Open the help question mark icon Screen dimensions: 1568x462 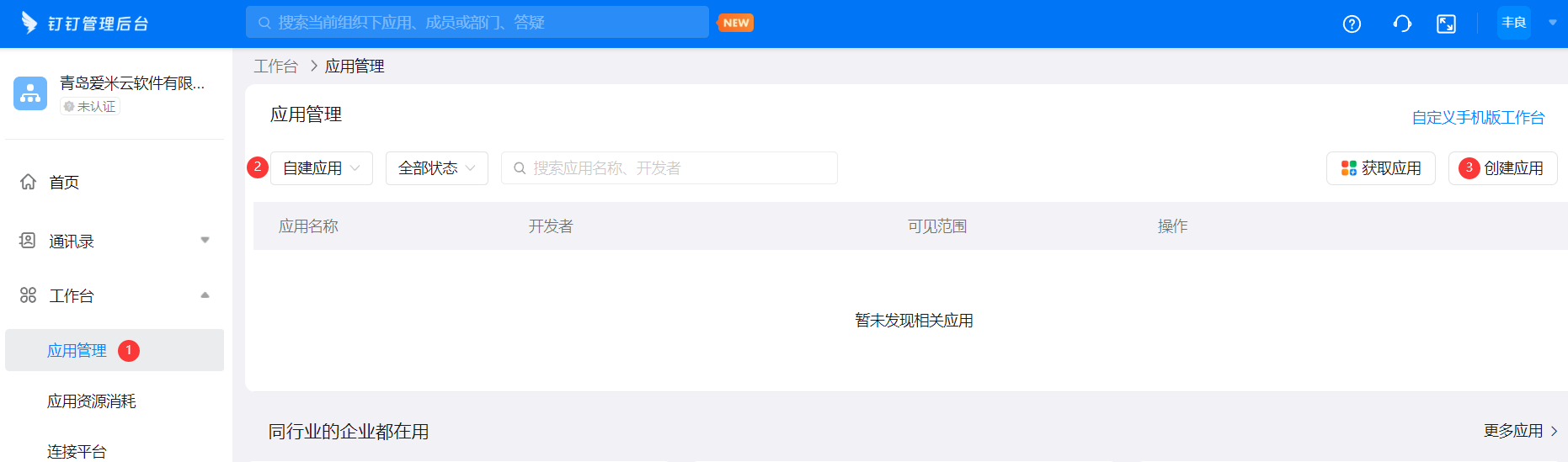[1352, 24]
